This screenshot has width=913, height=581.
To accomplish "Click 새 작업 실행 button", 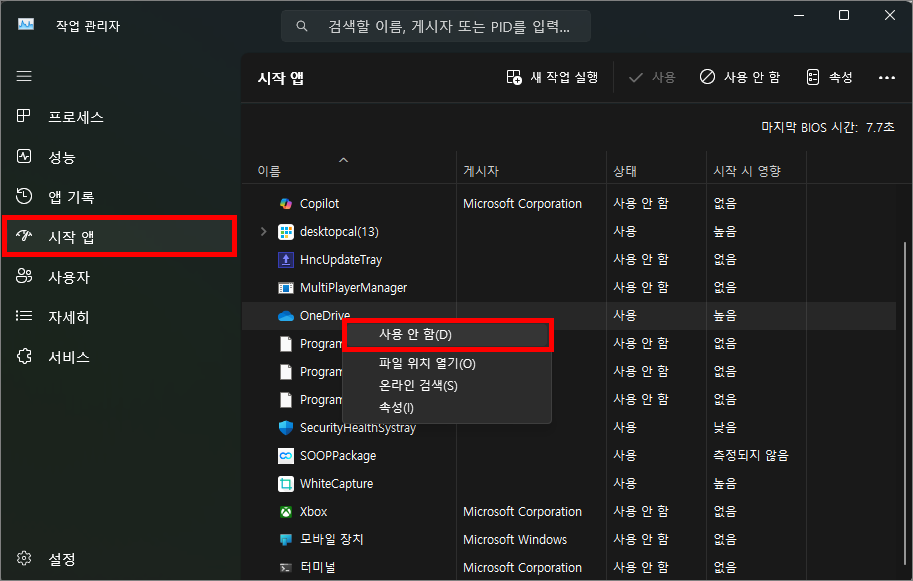I will tap(552, 77).
